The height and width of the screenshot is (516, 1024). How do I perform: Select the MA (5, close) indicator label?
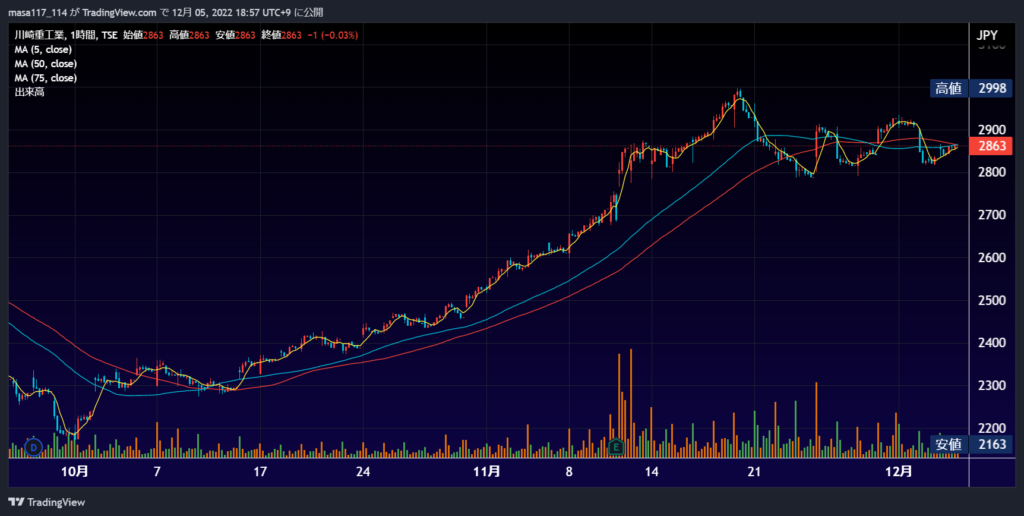click(43, 50)
